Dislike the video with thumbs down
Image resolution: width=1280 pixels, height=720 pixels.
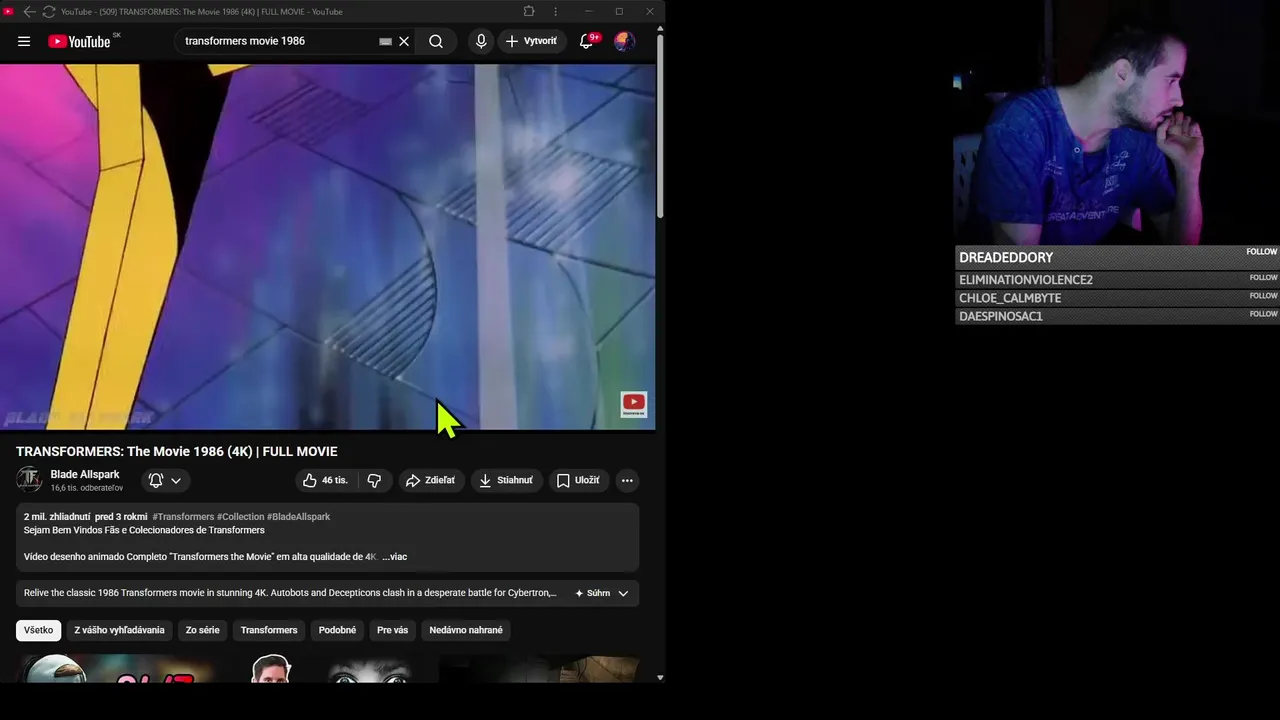click(374, 480)
